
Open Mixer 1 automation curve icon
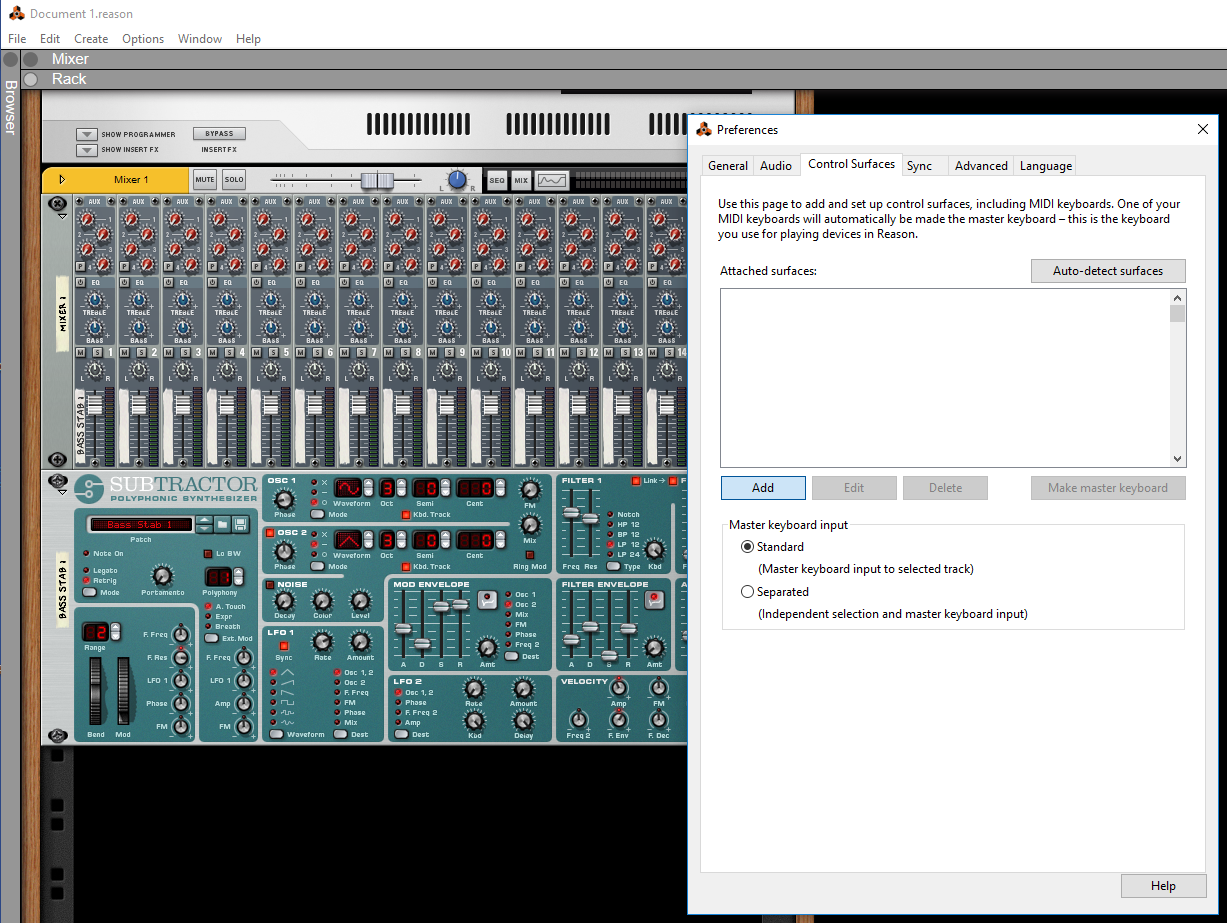tap(552, 180)
